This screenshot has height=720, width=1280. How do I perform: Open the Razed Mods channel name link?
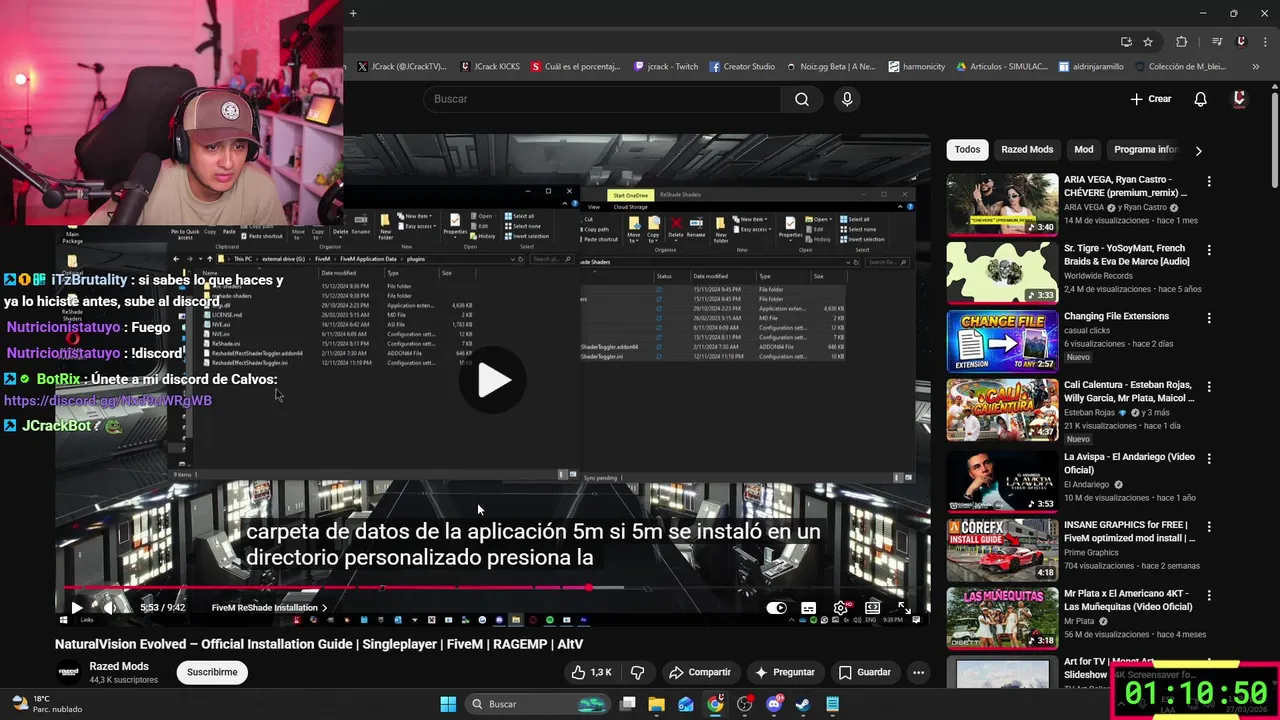pos(119,666)
